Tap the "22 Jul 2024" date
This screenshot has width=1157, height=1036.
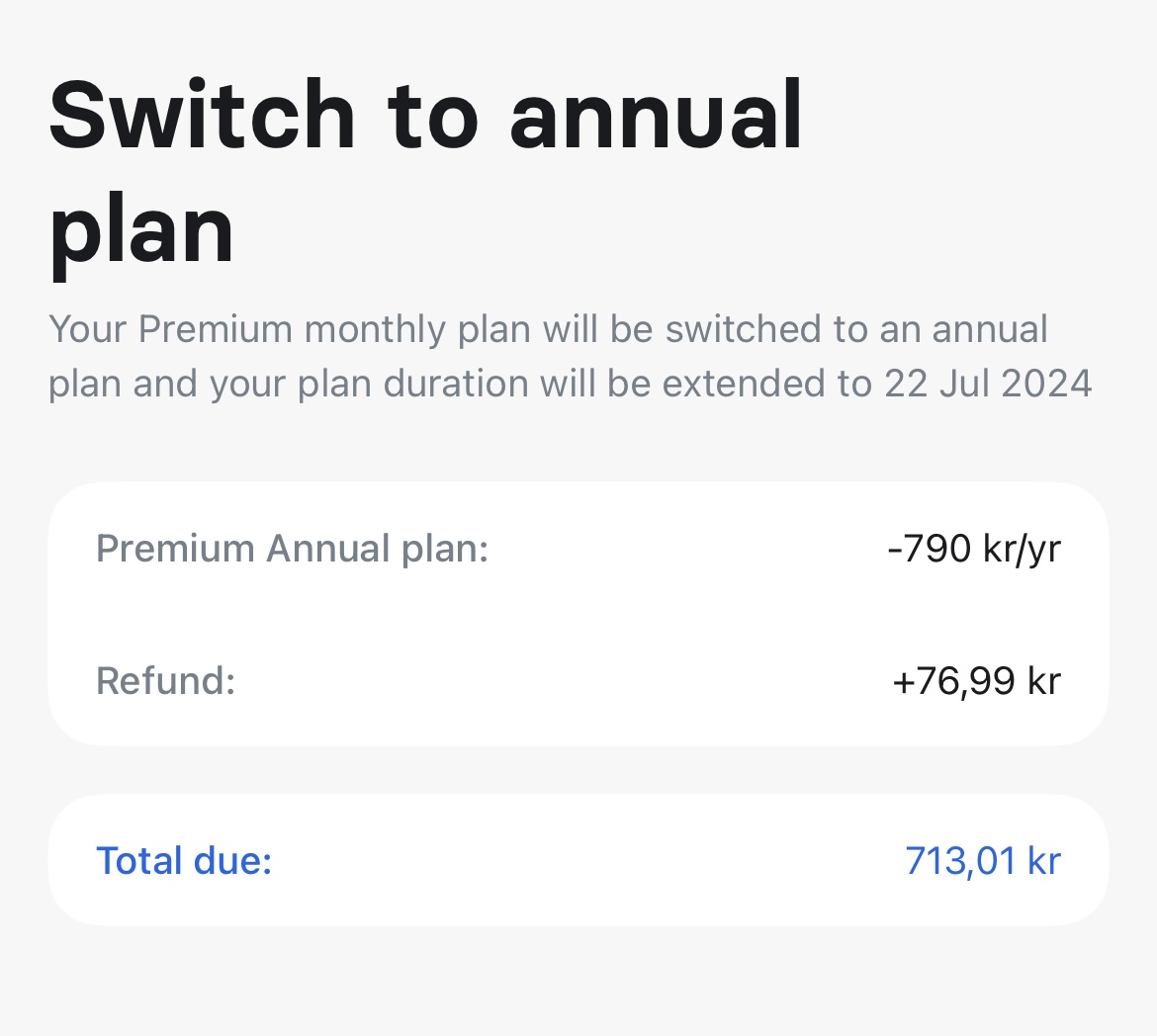point(988,384)
